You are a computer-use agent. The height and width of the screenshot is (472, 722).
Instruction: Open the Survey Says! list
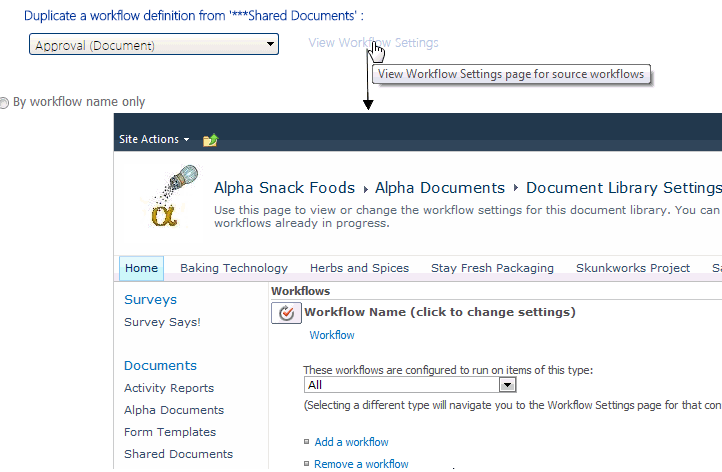coord(162,322)
